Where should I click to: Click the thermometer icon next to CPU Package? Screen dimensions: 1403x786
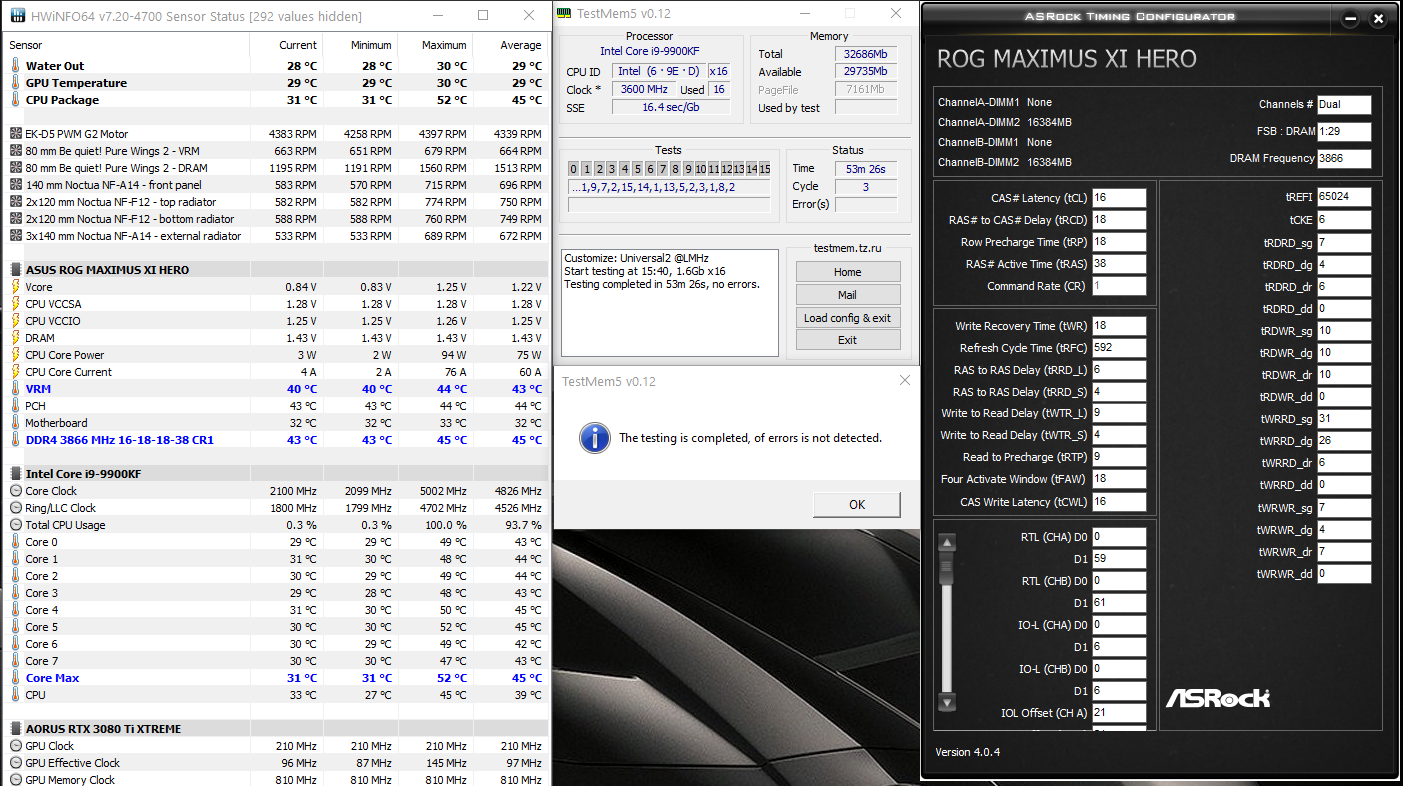coord(15,100)
